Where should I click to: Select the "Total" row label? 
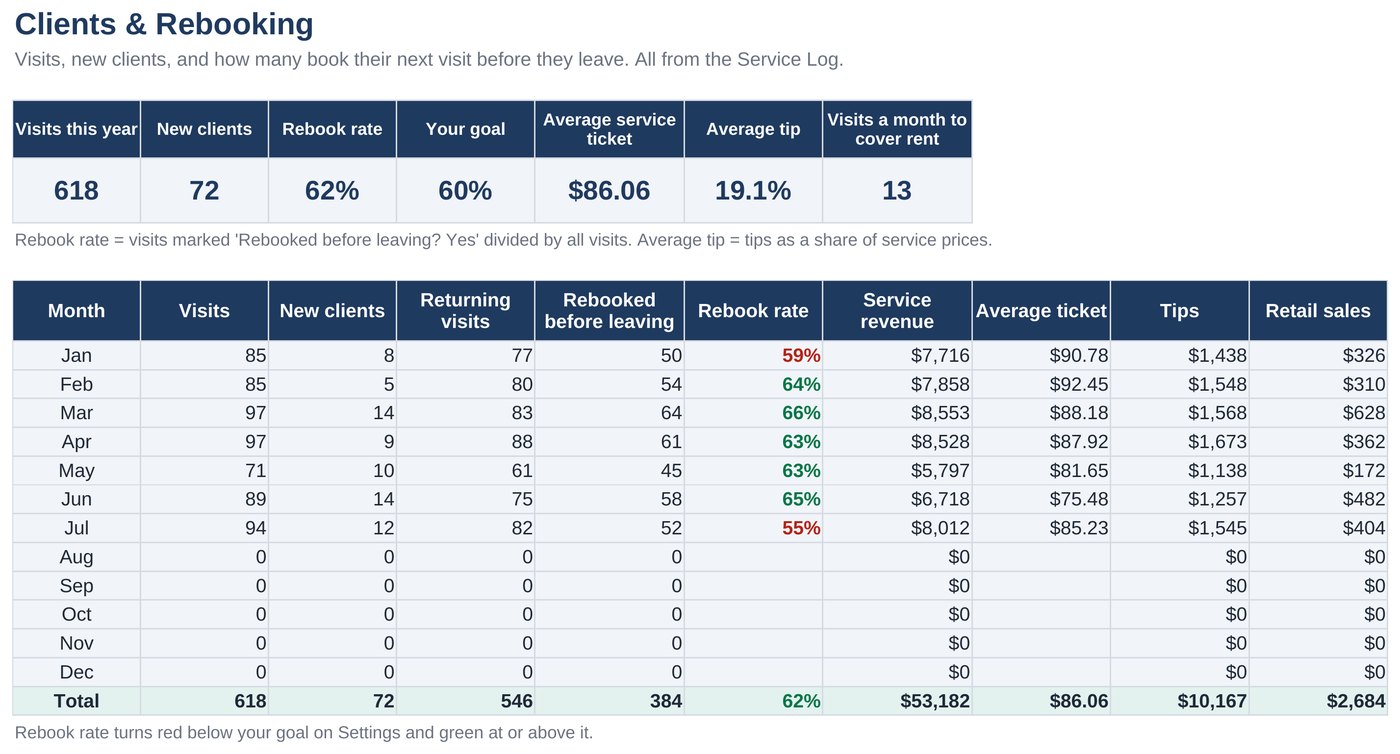click(x=76, y=701)
